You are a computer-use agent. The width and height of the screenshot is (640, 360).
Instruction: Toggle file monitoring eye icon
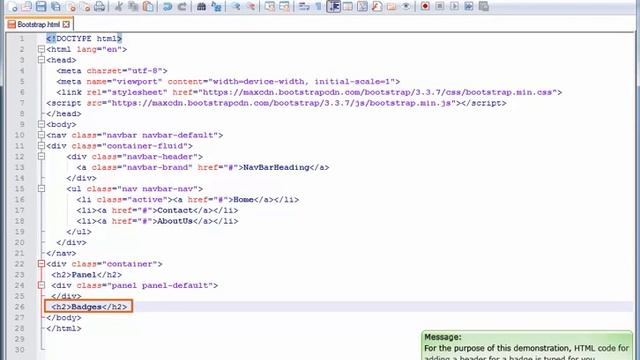(406, 6)
